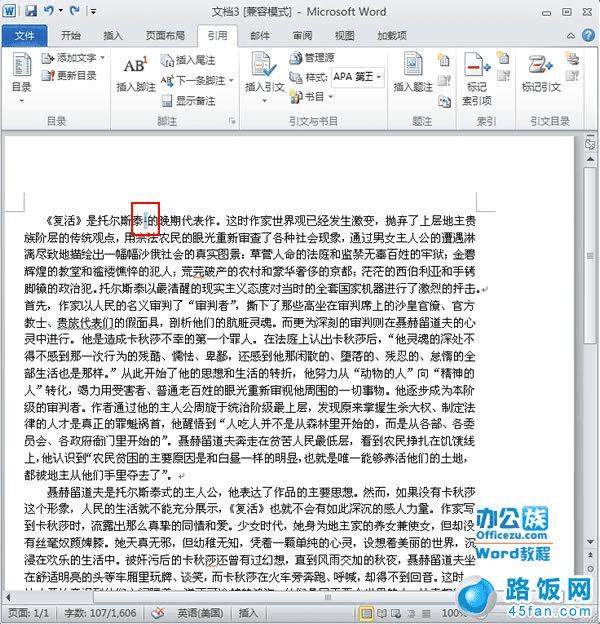Open Word Help question mark icon
The image size is (600, 624).
pyautogui.click(x=588, y=36)
